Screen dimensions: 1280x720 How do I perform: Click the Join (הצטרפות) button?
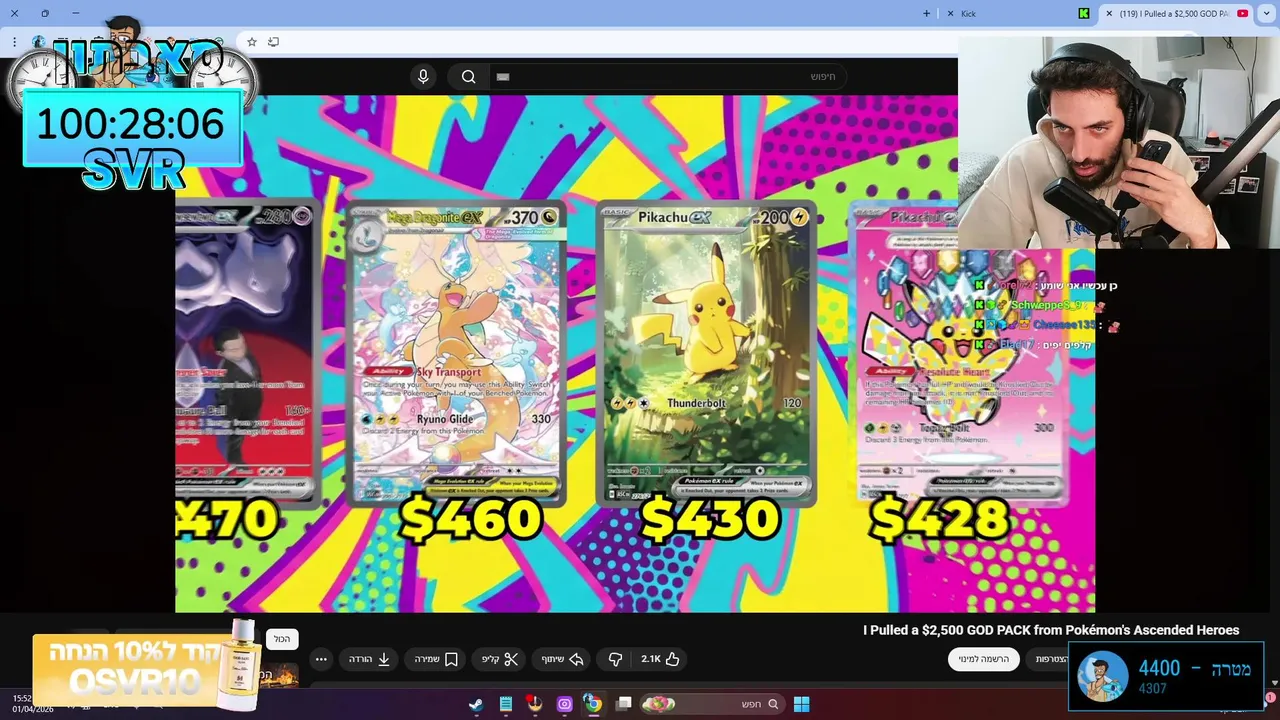click(1048, 659)
